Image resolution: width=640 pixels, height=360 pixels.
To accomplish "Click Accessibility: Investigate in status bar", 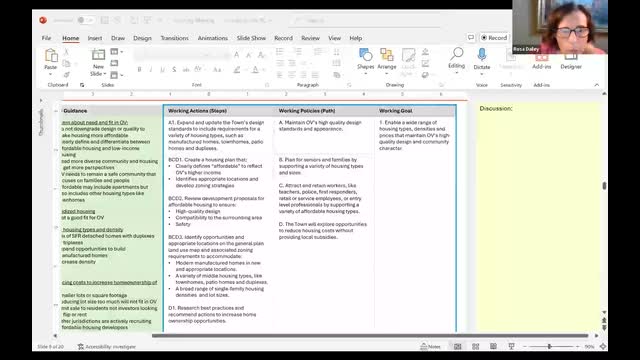I will click(107, 347).
